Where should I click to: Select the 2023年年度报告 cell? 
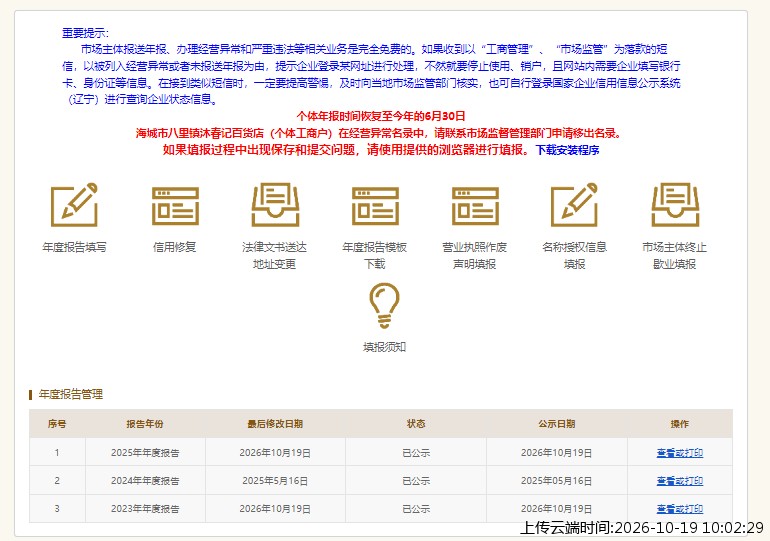pyautogui.click(x=145, y=509)
